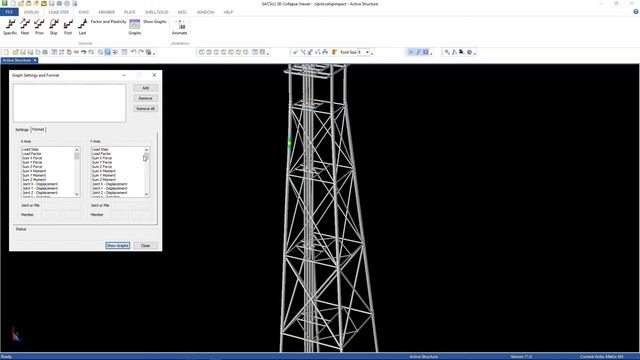The width and height of the screenshot is (640, 360).
Task: Click the Skip load step icon
Action: coord(53,27)
